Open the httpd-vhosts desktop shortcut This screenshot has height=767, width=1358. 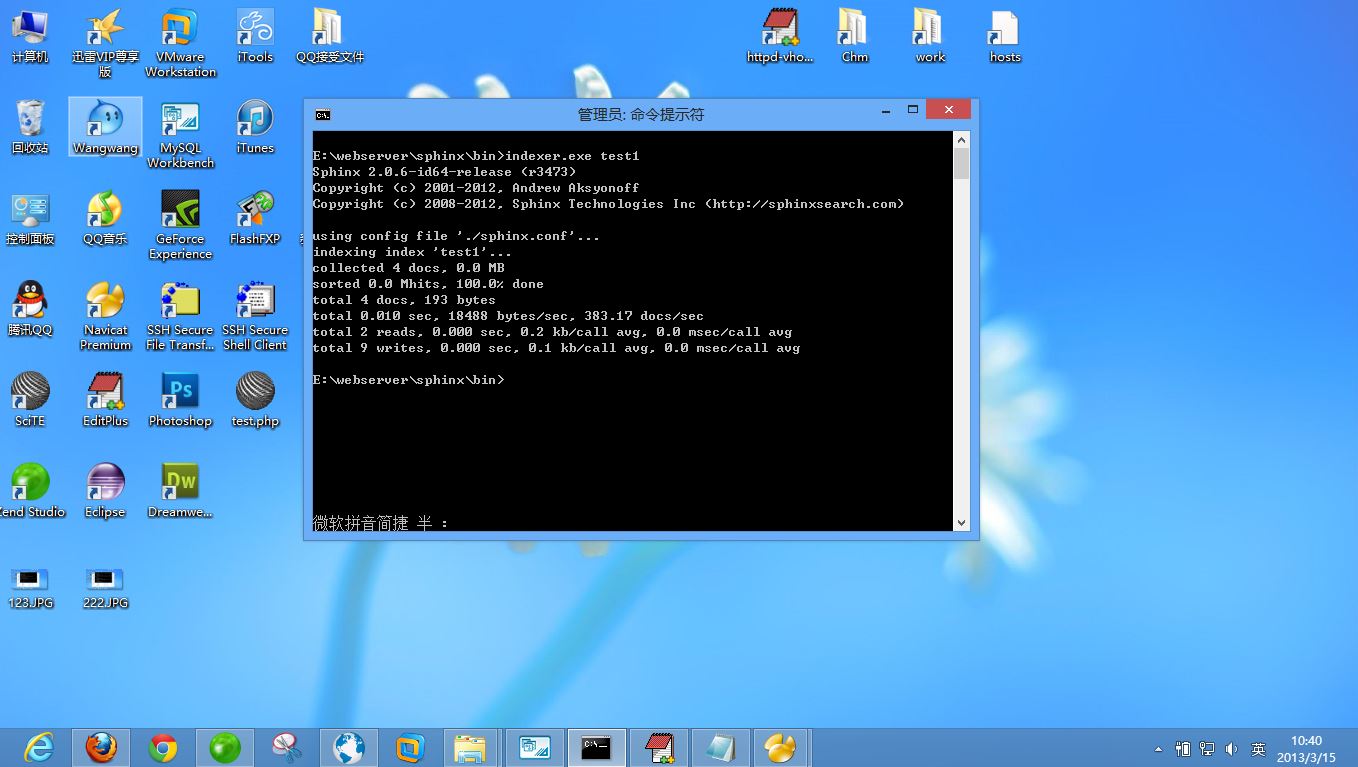(x=780, y=36)
